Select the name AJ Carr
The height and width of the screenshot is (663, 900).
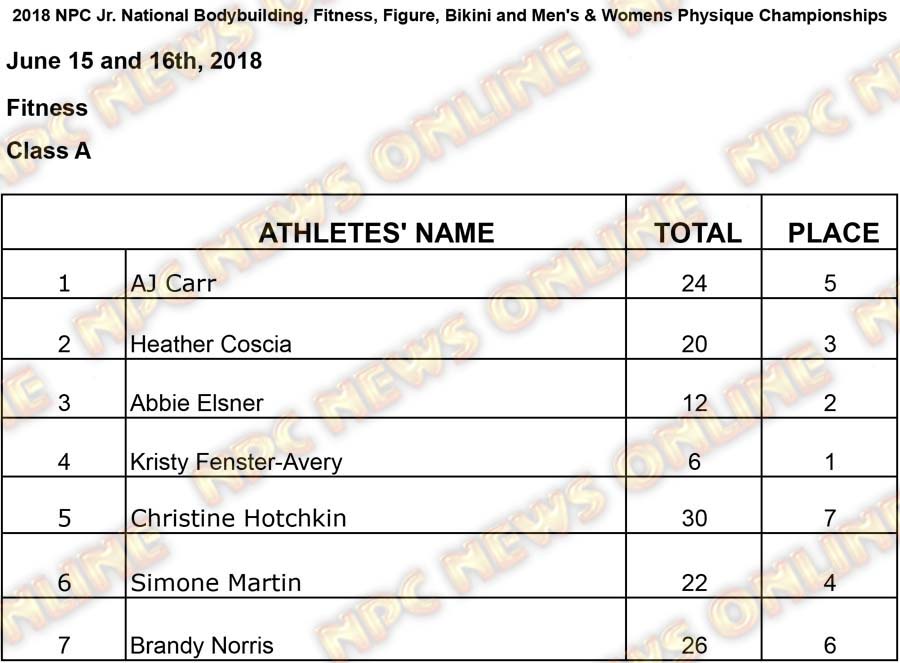click(173, 283)
